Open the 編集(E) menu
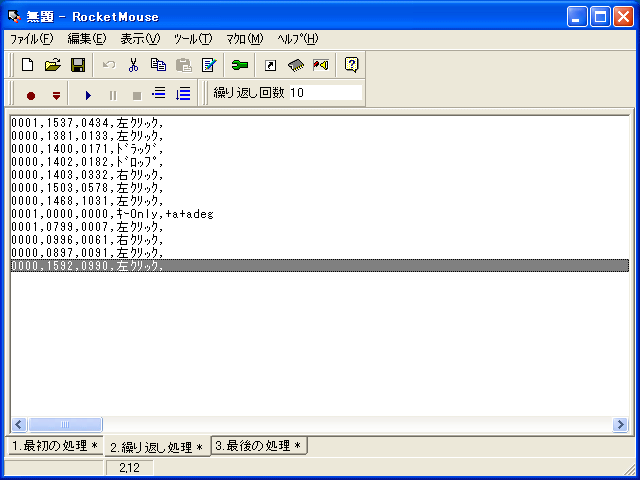The width and height of the screenshot is (640, 480). pos(87,39)
